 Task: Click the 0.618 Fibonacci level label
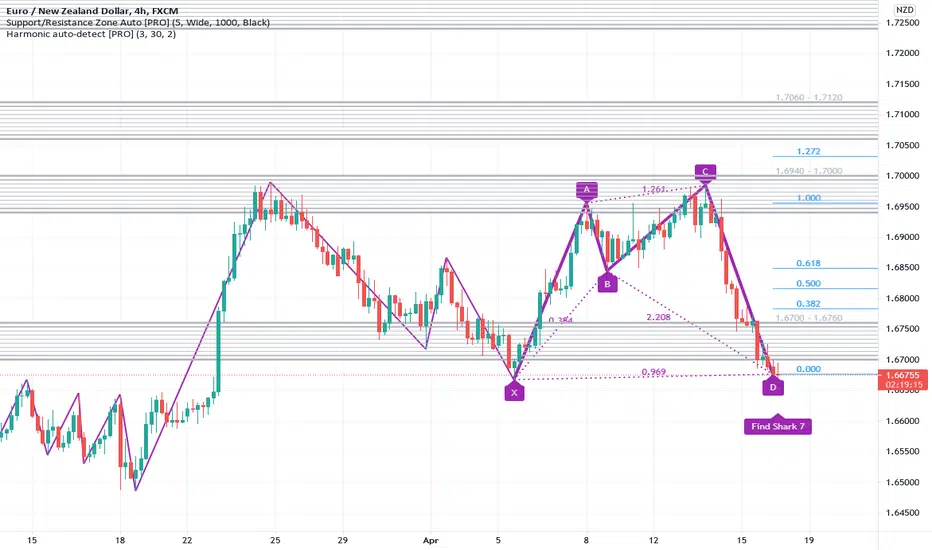tap(808, 263)
